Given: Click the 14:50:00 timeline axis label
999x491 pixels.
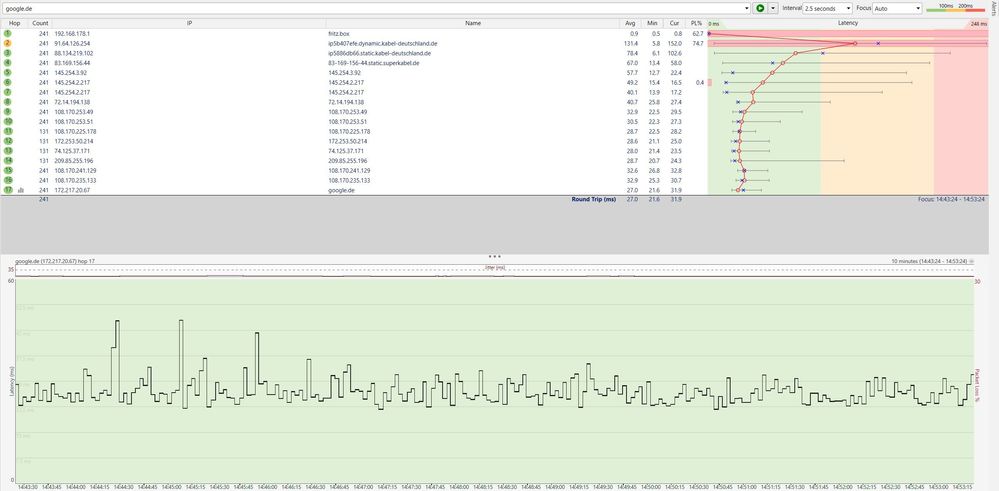Looking at the screenshot, I should tap(650, 487).
